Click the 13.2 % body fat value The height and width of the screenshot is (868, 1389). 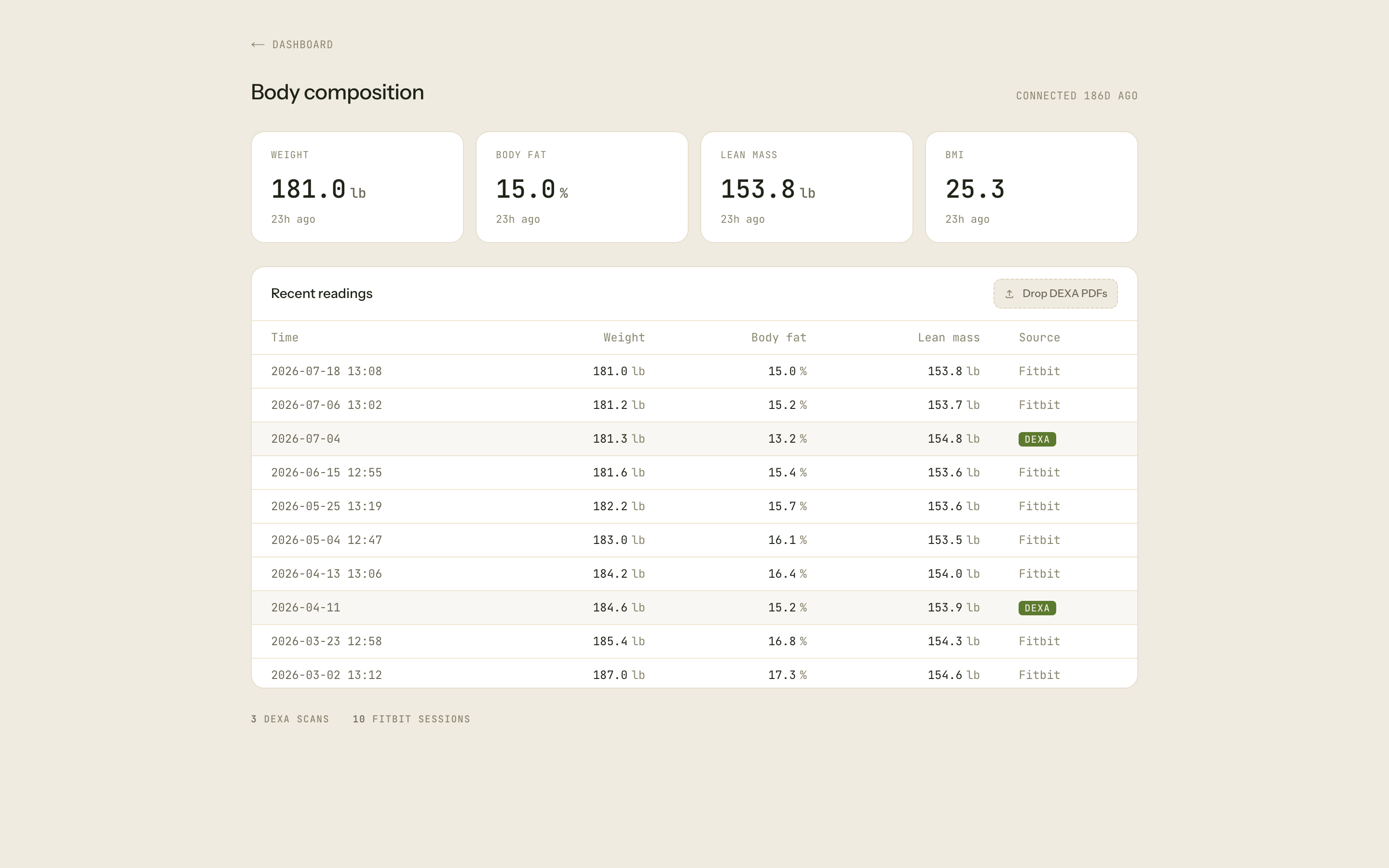tap(788, 439)
